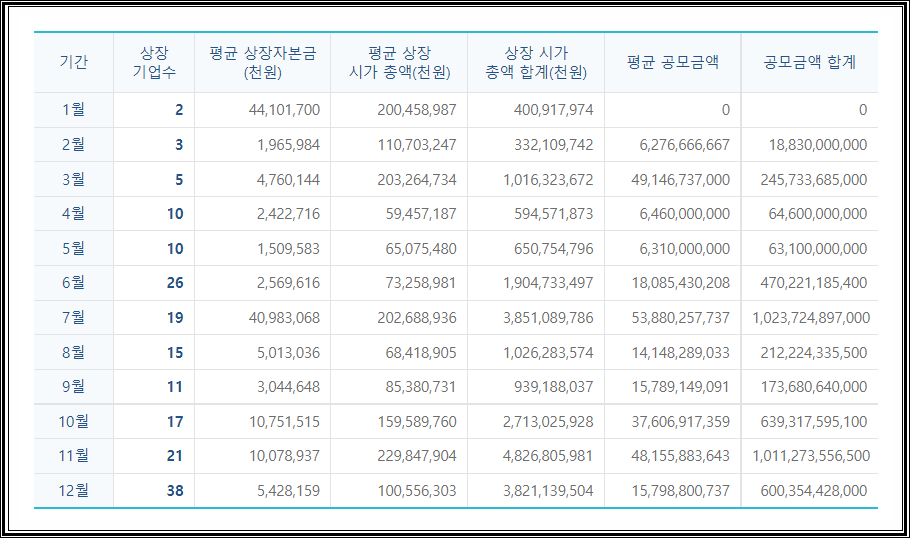Click the value 600,354,428,000
The image size is (910, 538).
pyautogui.click(x=814, y=490)
